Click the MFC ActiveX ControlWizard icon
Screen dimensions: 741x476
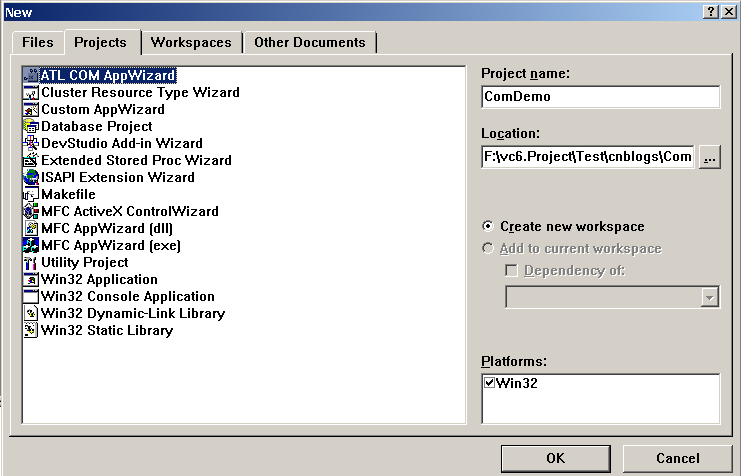(31, 211)
